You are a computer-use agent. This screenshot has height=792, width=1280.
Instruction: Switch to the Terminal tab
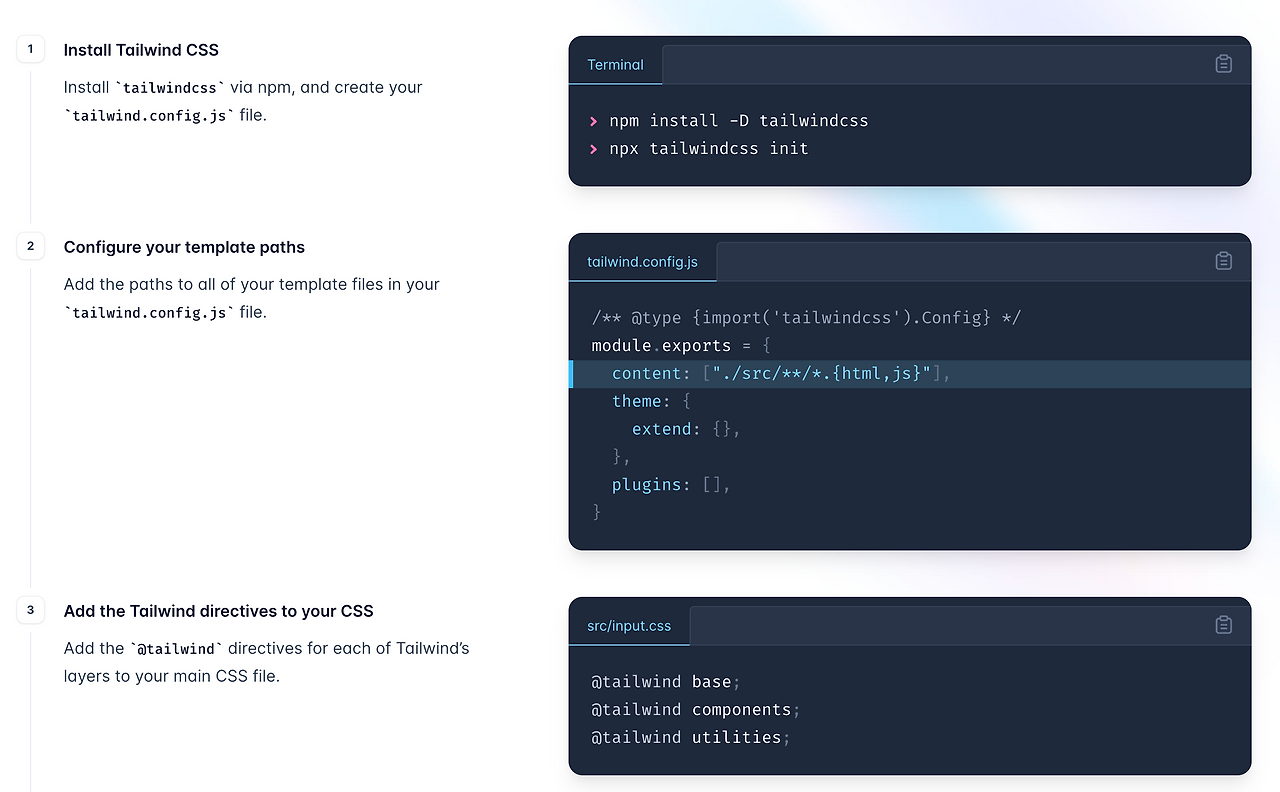coord(615,63)
